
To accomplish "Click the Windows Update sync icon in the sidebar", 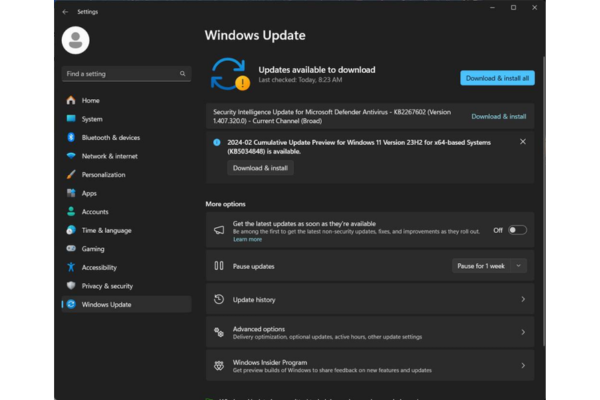I will pyautogui.click(x=71, y=304).
